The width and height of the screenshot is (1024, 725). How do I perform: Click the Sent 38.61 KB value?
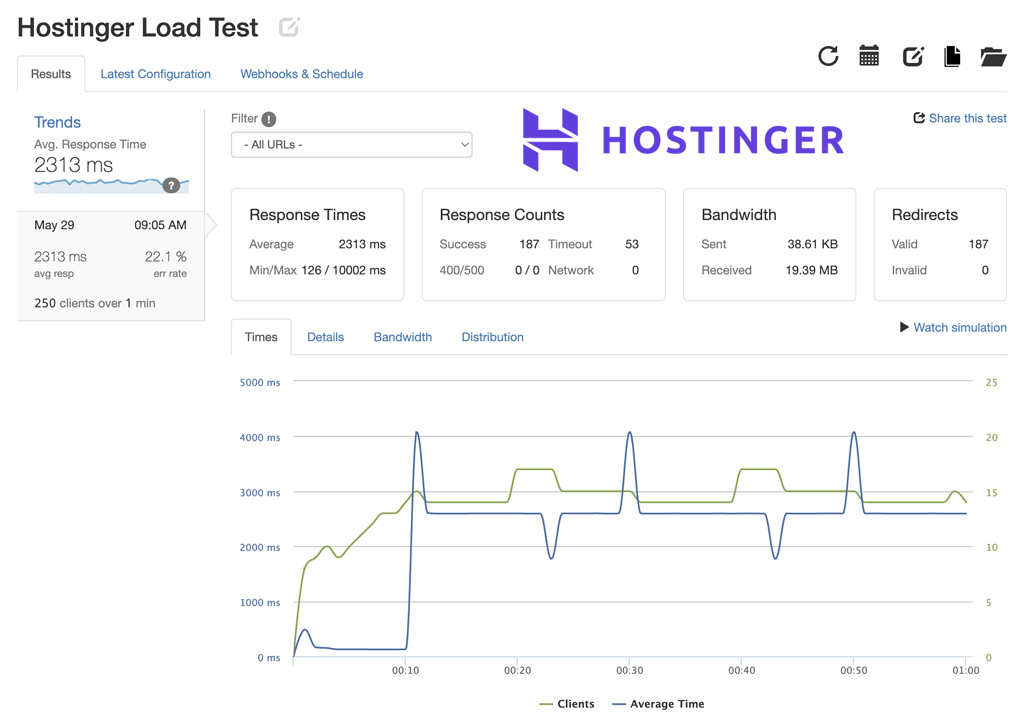click(x=812, y=244)
